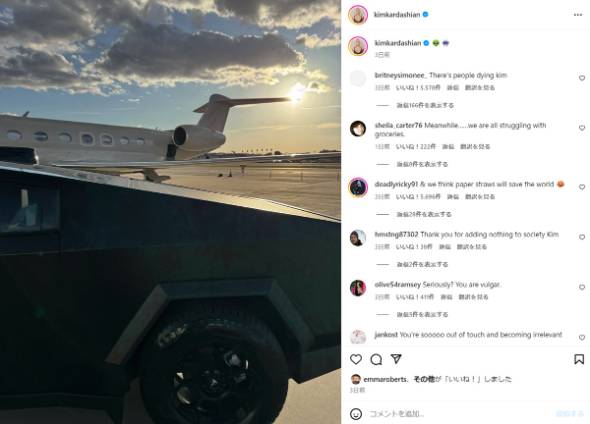
Task: Open comments via the speech bubble icon
Action: point(376,359)
